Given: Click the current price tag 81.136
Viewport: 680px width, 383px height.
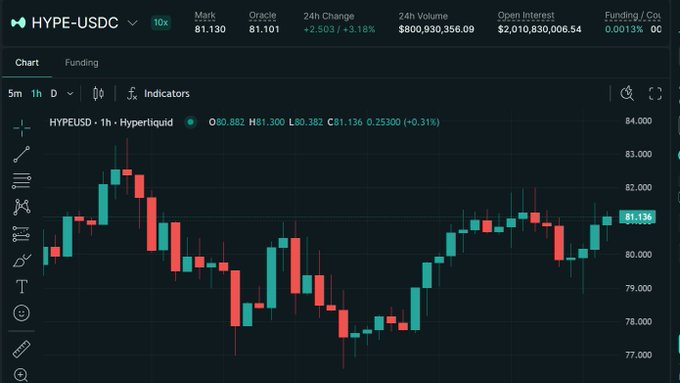Looking at the screenshot, I should [638, 217].
